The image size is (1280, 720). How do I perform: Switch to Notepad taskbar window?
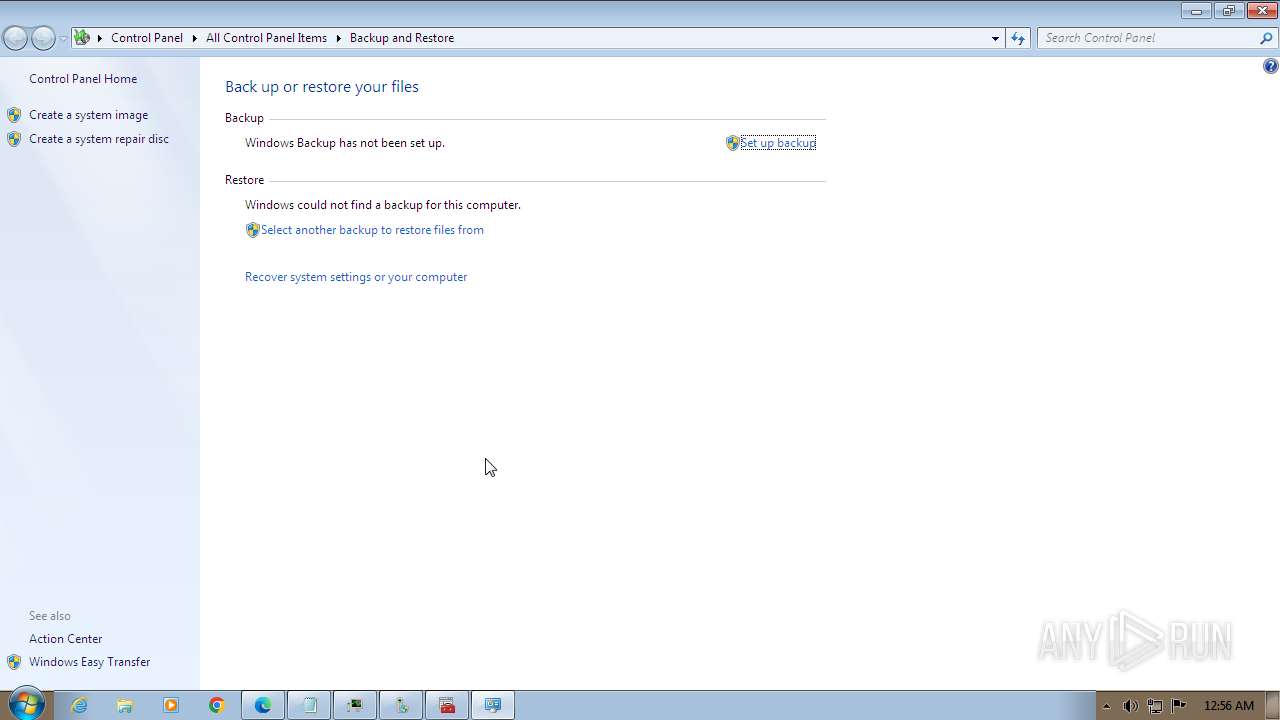(309, 705)
